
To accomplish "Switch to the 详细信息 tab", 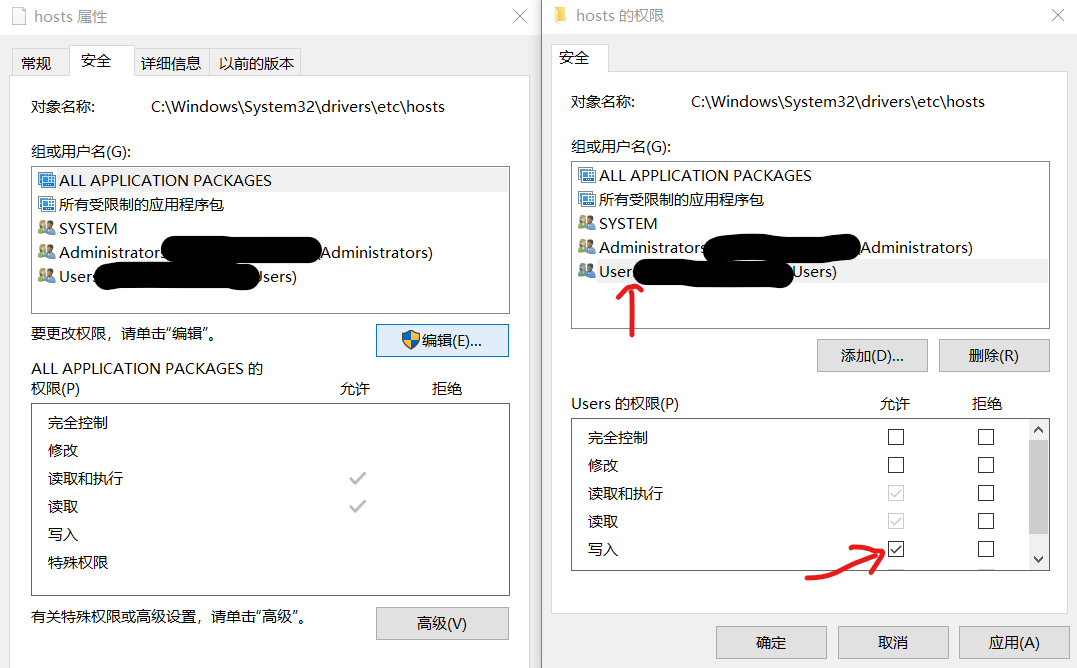I will tap(171, 63).
